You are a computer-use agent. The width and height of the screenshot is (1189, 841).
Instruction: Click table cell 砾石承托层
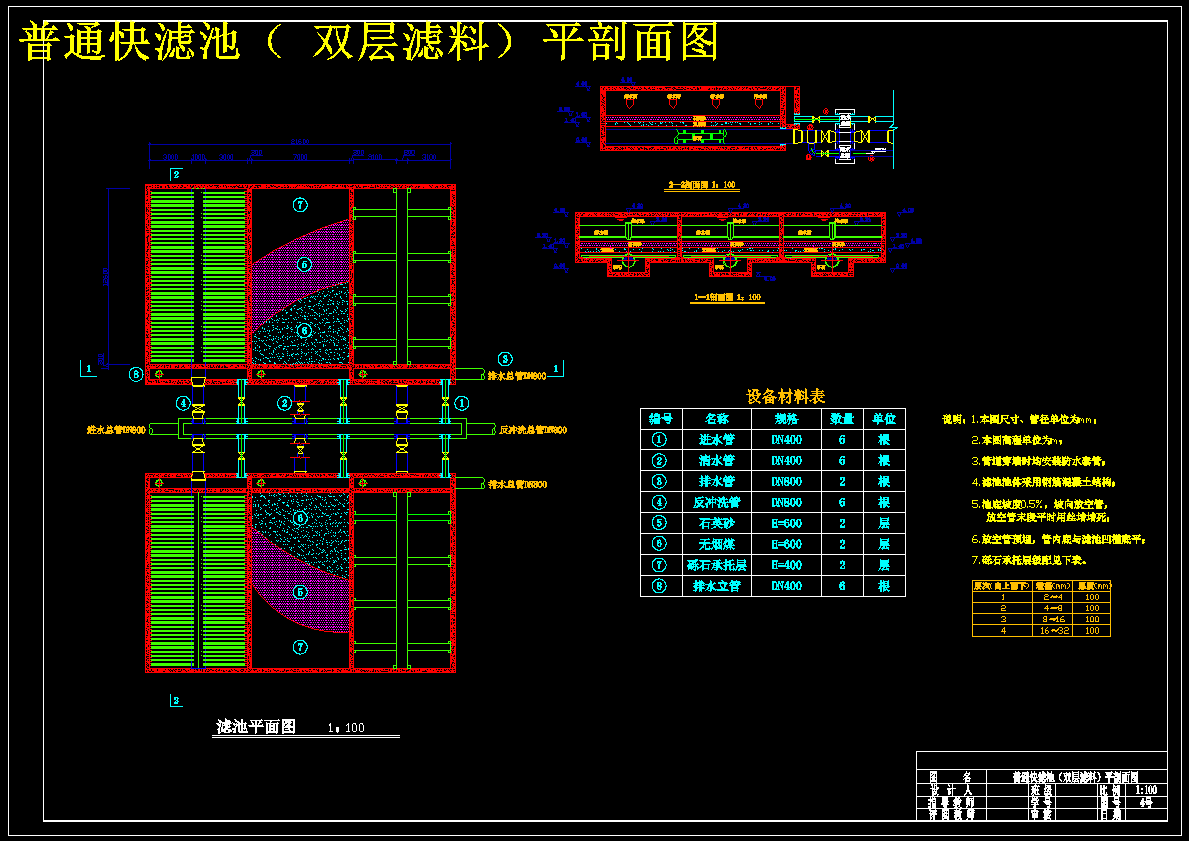pos(717,565)
